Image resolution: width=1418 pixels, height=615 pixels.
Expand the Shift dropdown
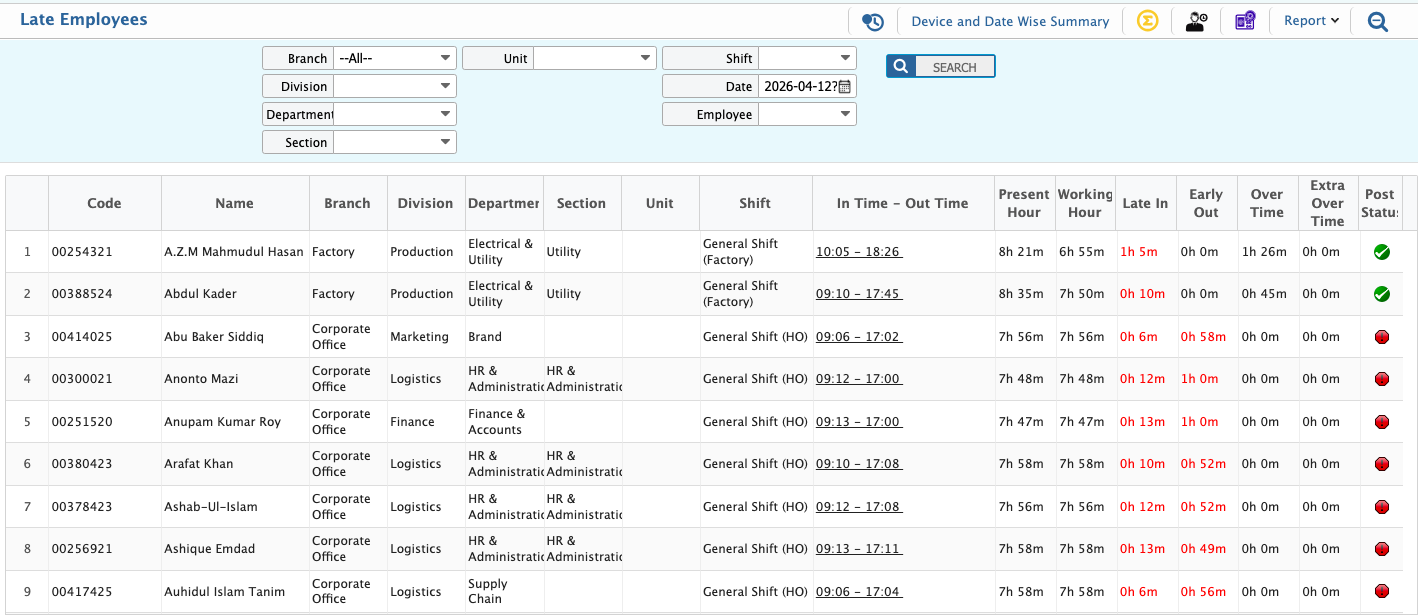pos(807,58)
